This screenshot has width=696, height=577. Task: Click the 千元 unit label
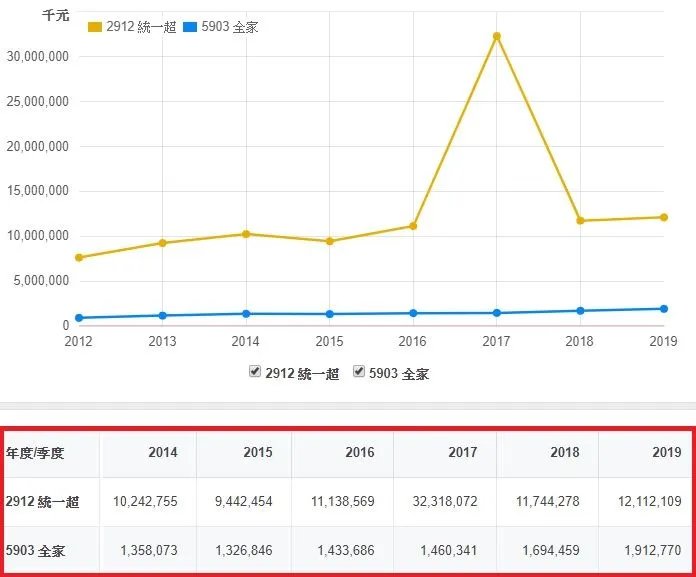(x=55, y=16)
